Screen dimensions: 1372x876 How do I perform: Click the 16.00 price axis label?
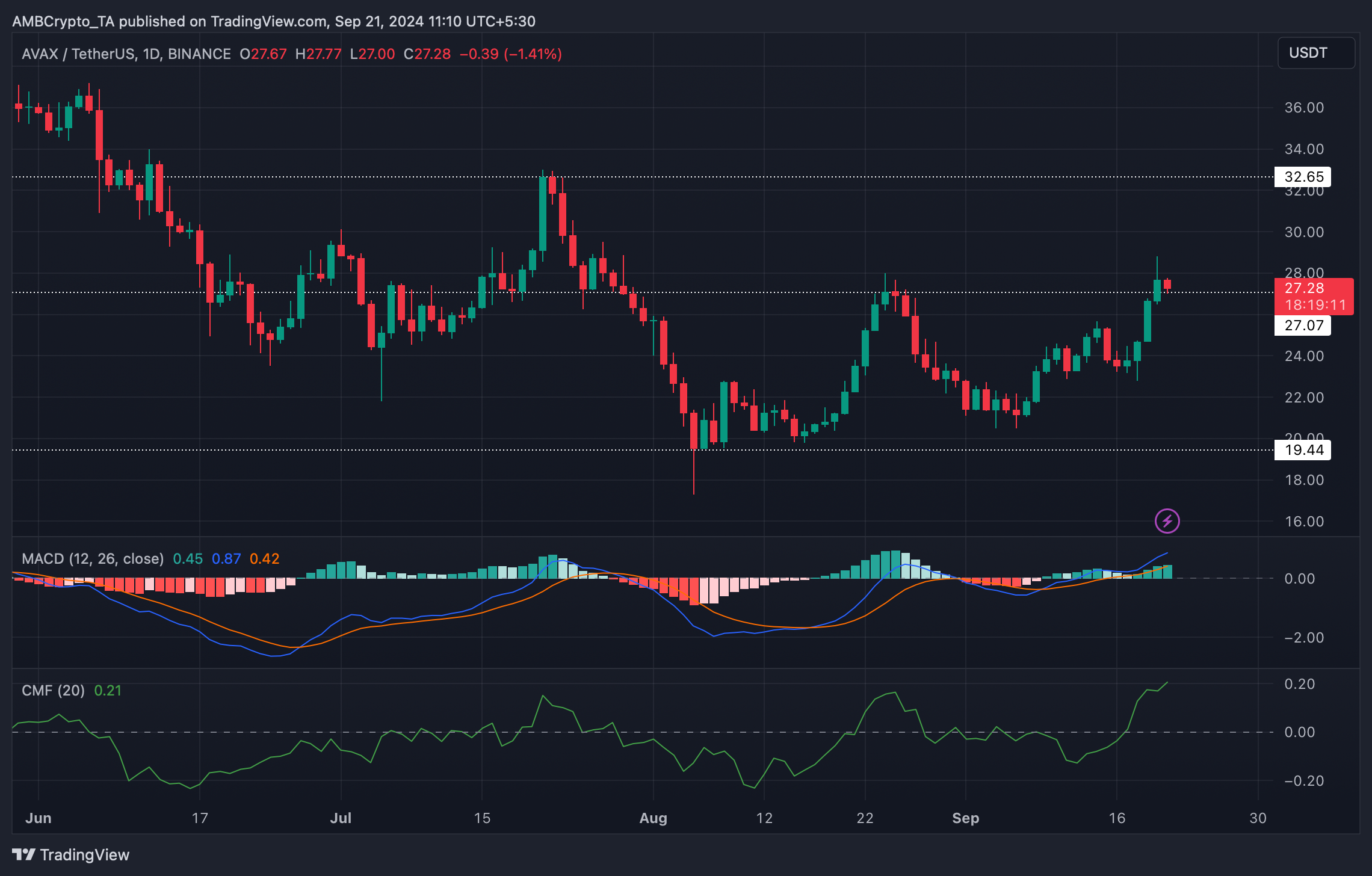click(1304, 522)
